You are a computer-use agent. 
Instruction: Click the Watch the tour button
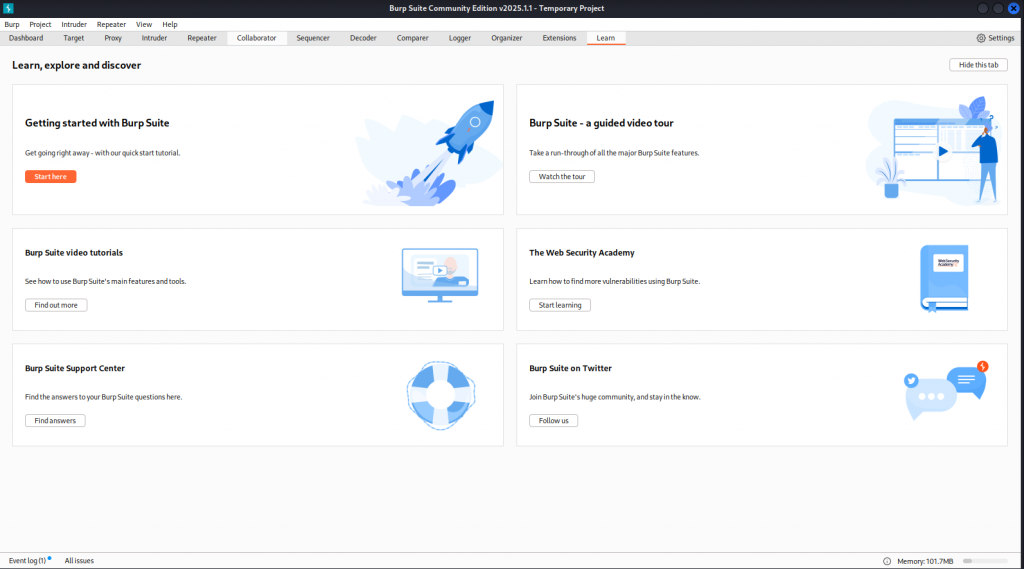(x=561, y=177)
